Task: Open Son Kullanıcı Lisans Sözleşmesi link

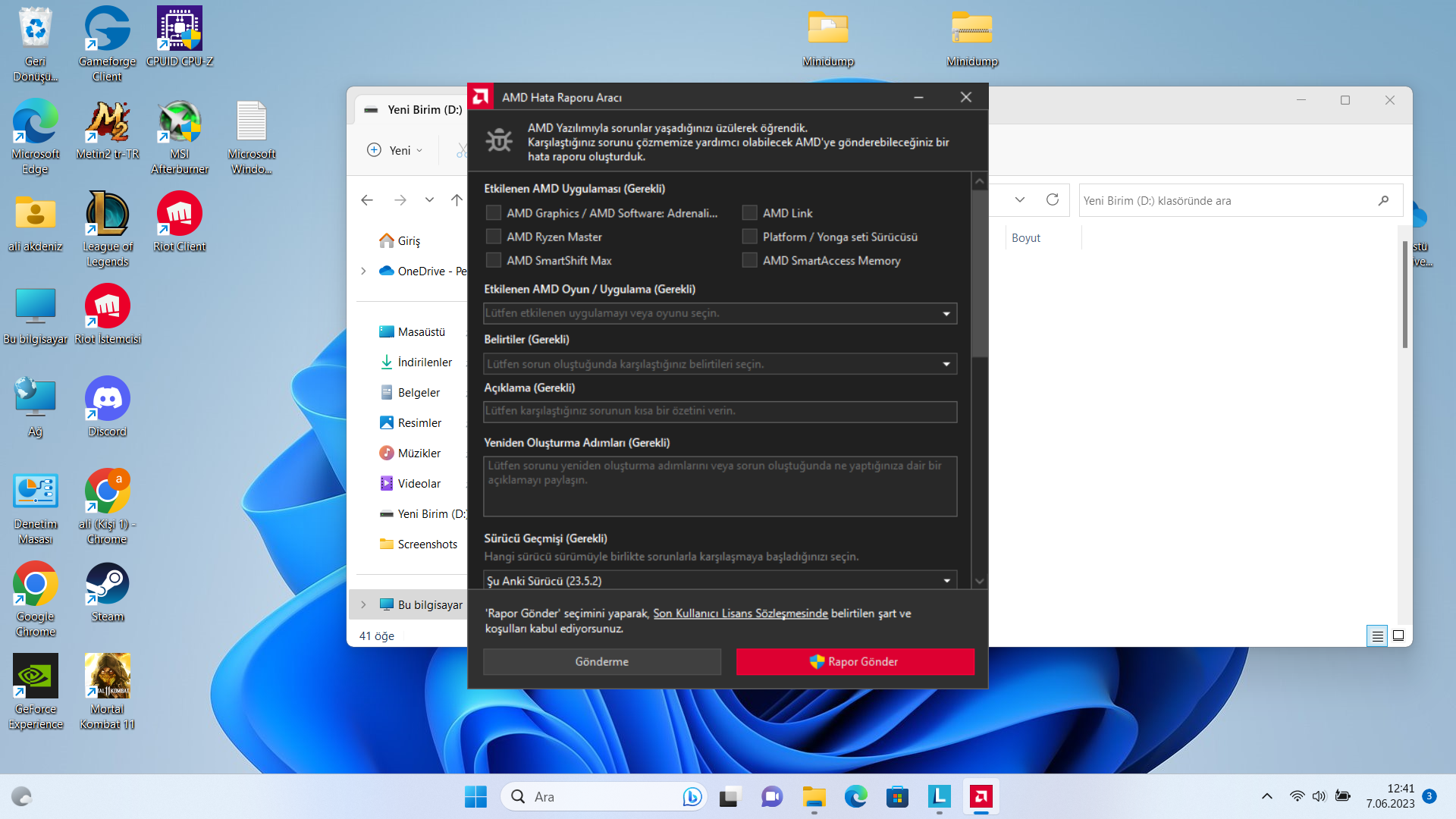Action: 740,613
